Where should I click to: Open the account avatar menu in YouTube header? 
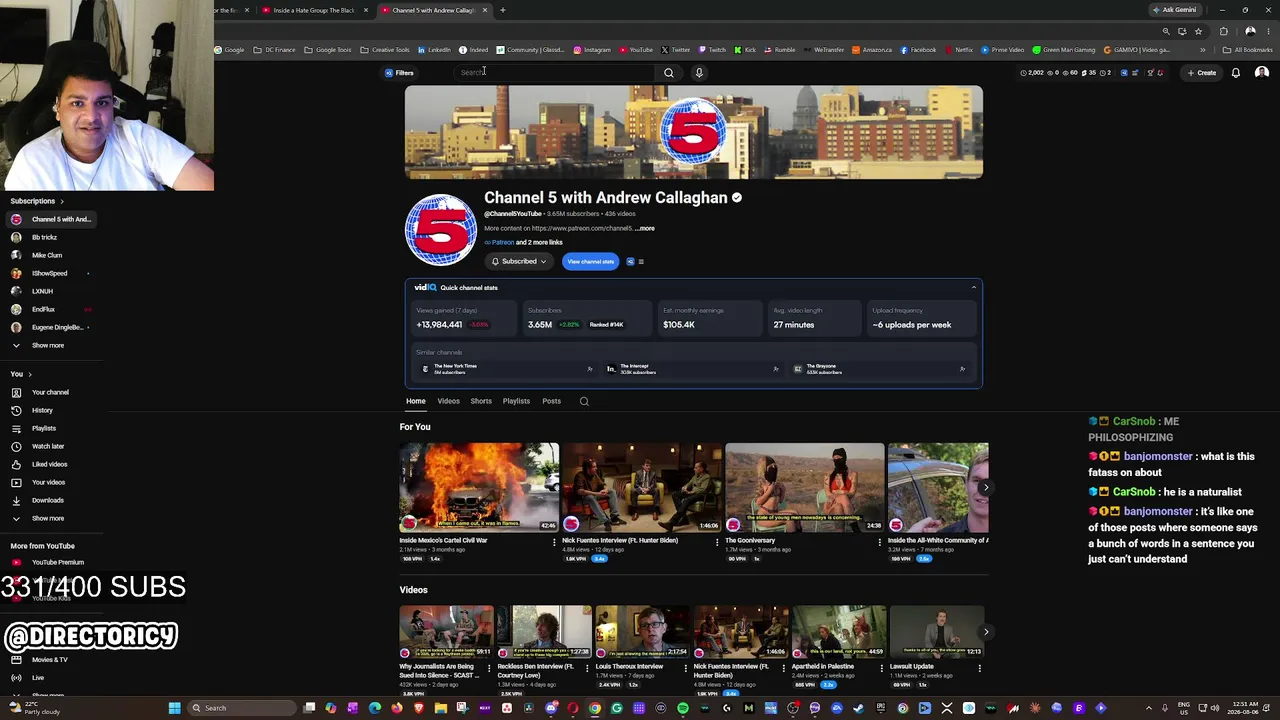tap(1262, 72)
